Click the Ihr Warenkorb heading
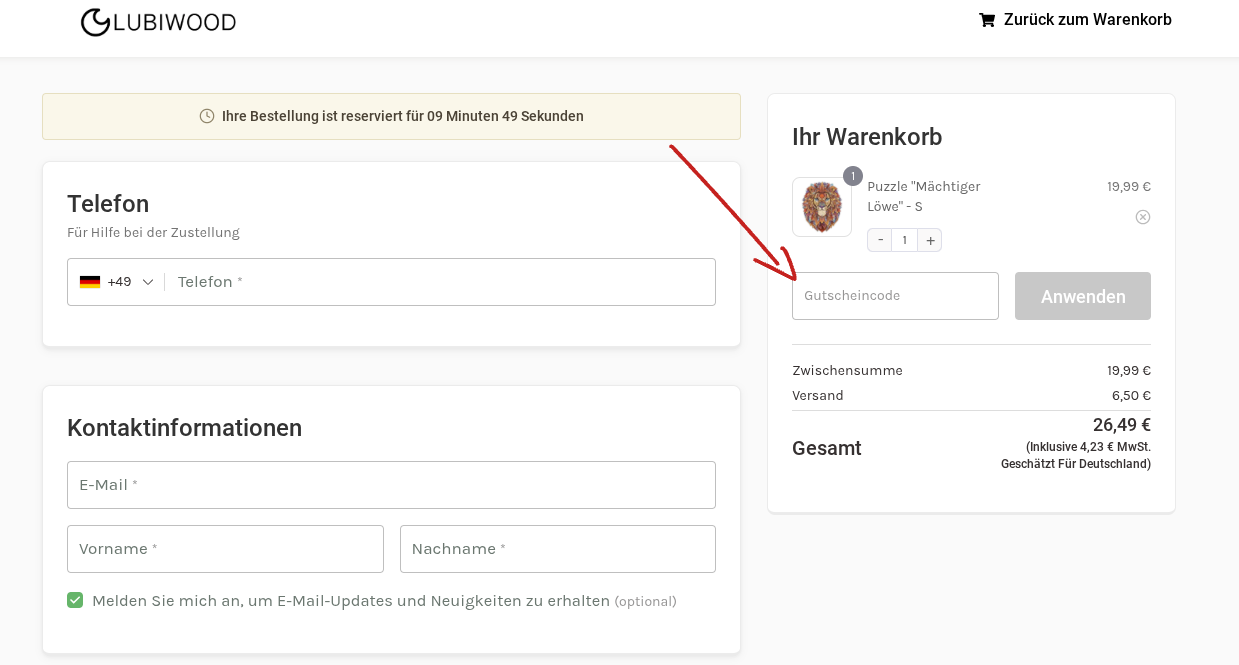Image resolution: width=1239 pixels, height=665 pixels. [867, 137]
